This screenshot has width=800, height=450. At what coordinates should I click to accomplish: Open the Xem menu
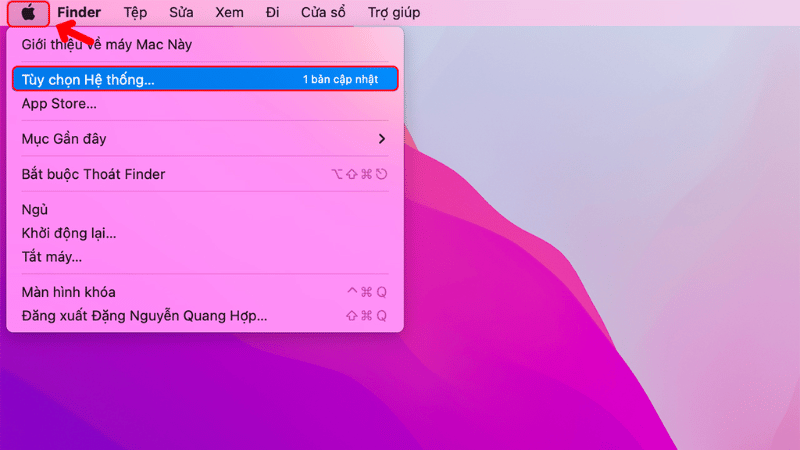(229, 13)
